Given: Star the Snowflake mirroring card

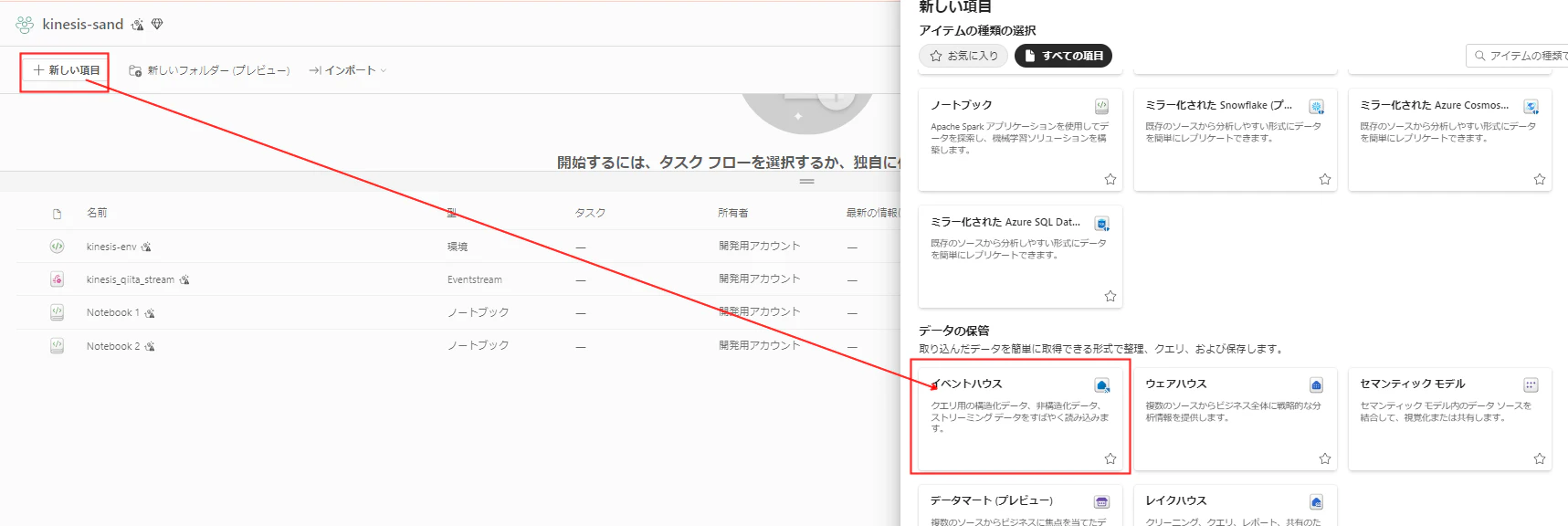Looking at the screenshot, I should click(x=1325, y=179).
